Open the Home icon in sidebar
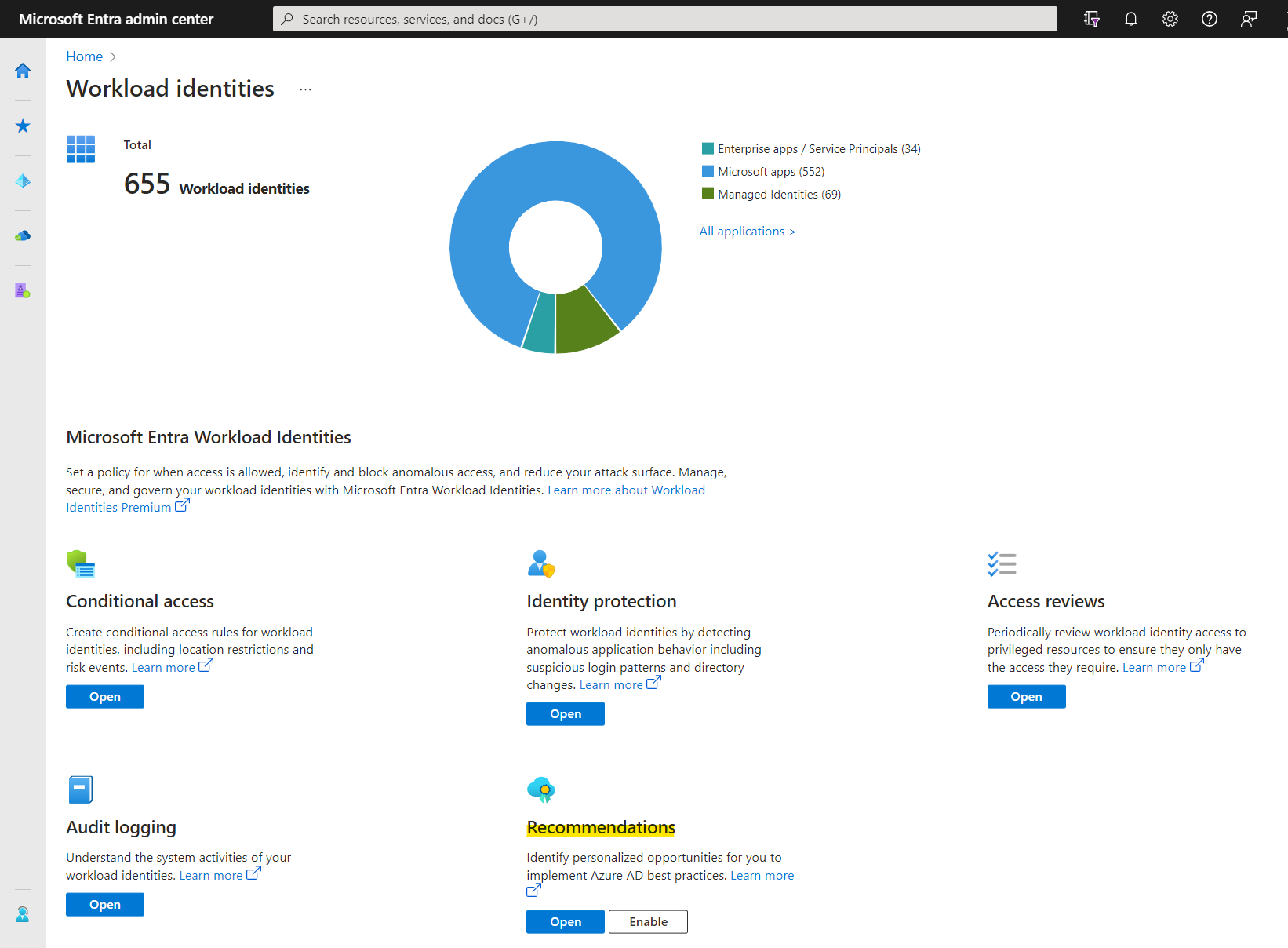 (23, 71)
